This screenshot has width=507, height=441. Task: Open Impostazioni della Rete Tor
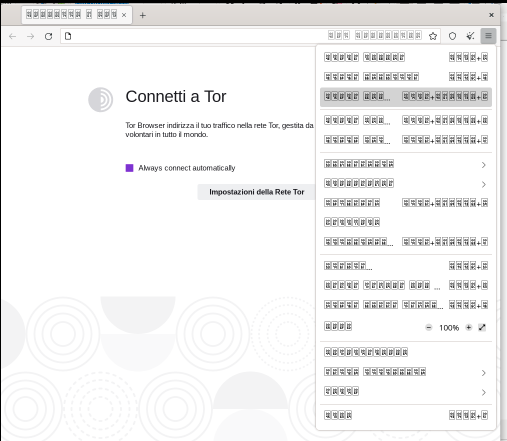click(256, 192)
